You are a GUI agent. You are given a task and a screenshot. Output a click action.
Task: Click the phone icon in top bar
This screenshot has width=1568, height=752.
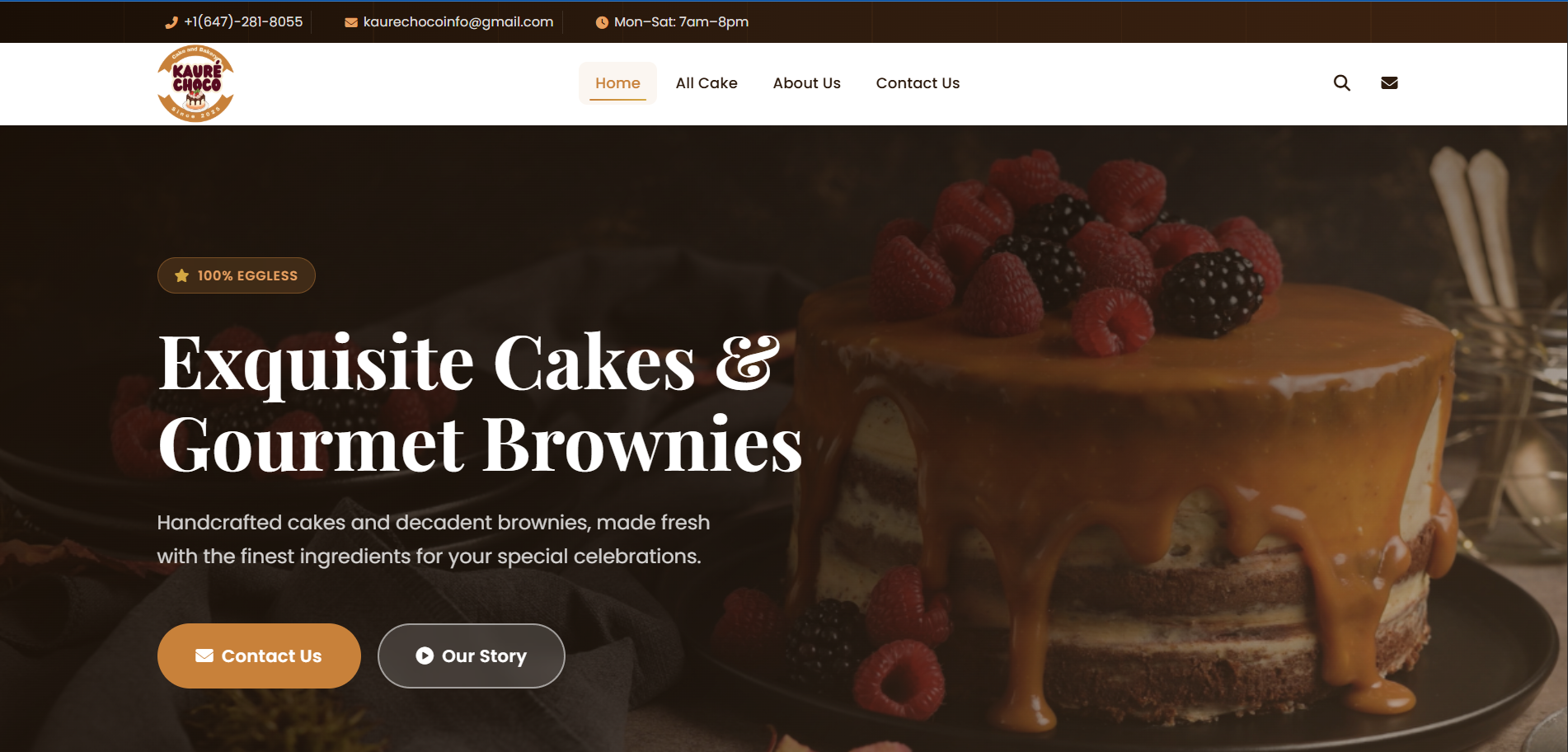(x=171, y=22)
